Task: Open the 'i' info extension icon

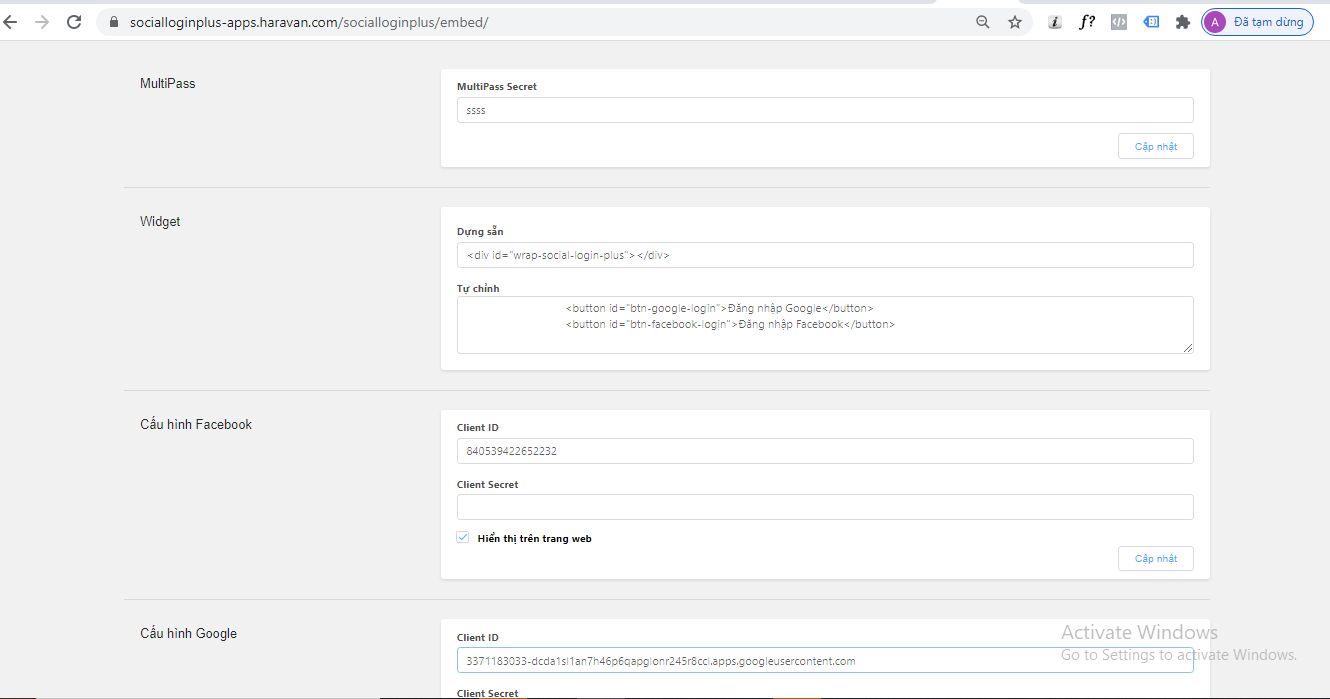Action: (x=1054, y=22)
